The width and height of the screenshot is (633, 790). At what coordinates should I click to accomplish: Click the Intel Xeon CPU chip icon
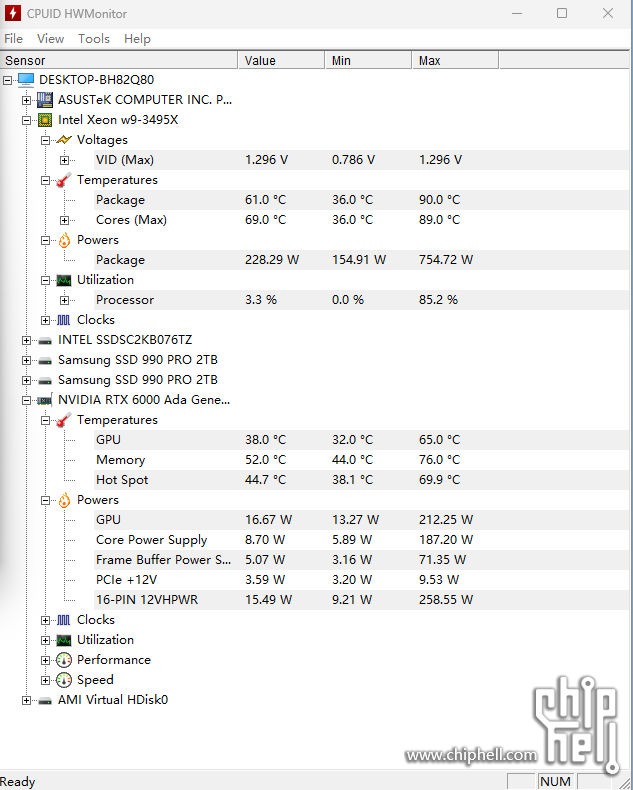pyautogui.click(x=45, y=120)
